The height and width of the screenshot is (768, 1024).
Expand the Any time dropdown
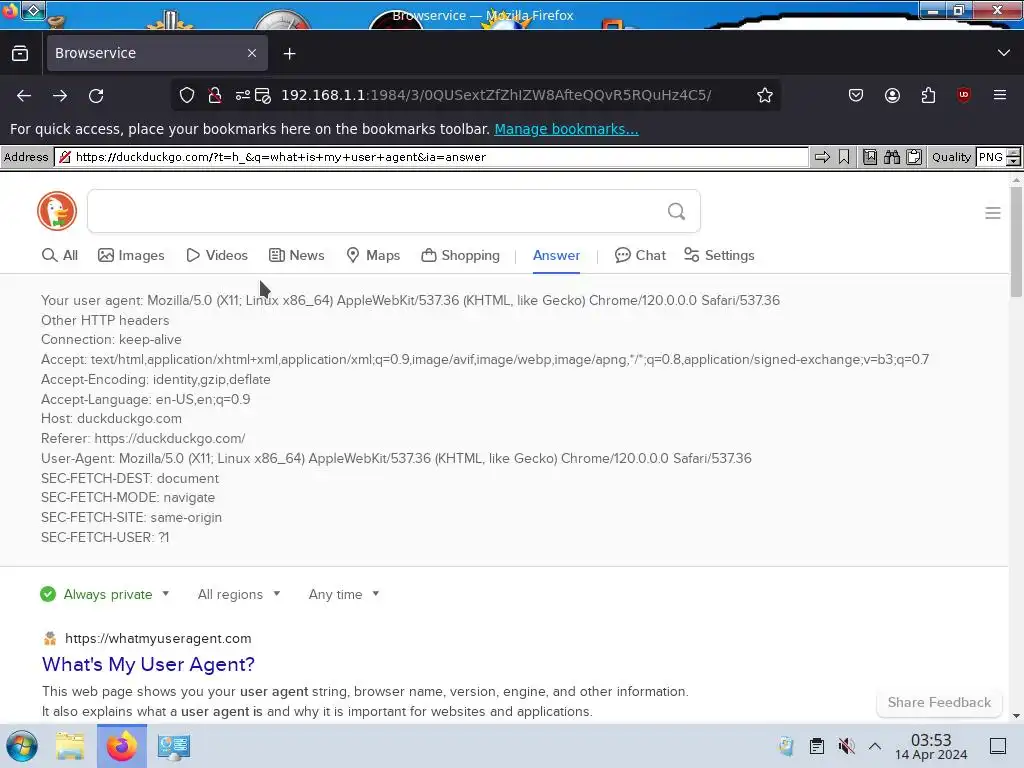tap(344, 594)
